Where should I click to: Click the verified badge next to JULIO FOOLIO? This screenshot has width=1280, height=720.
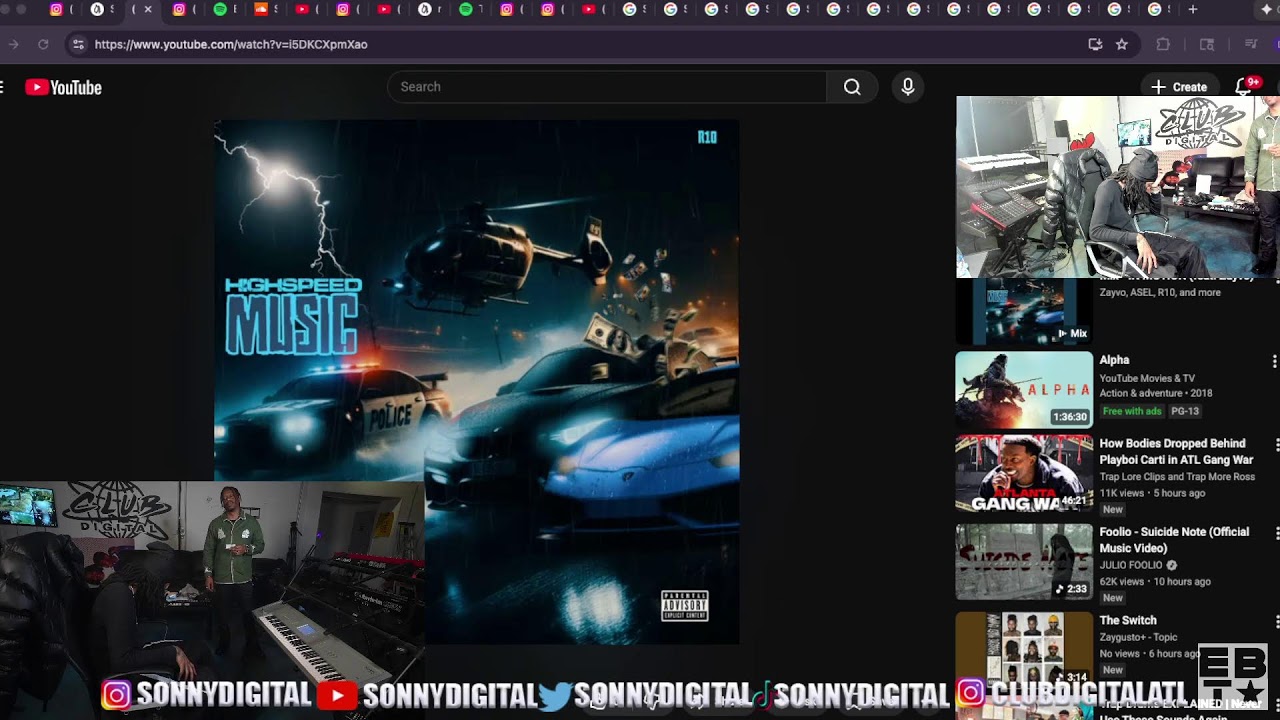(x=1172, y=565)
